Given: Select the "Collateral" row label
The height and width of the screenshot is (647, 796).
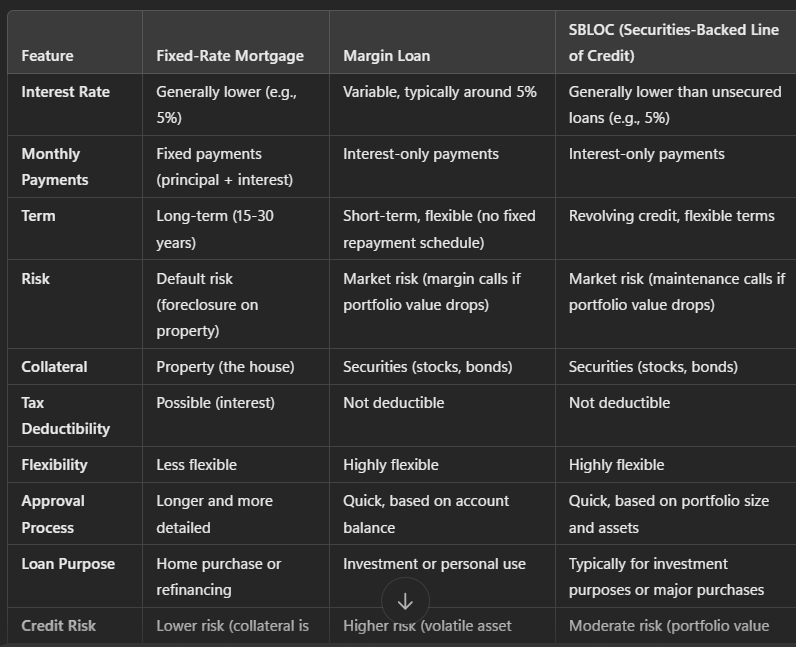Looking at the screenshot, I should (x=54, y=367).
